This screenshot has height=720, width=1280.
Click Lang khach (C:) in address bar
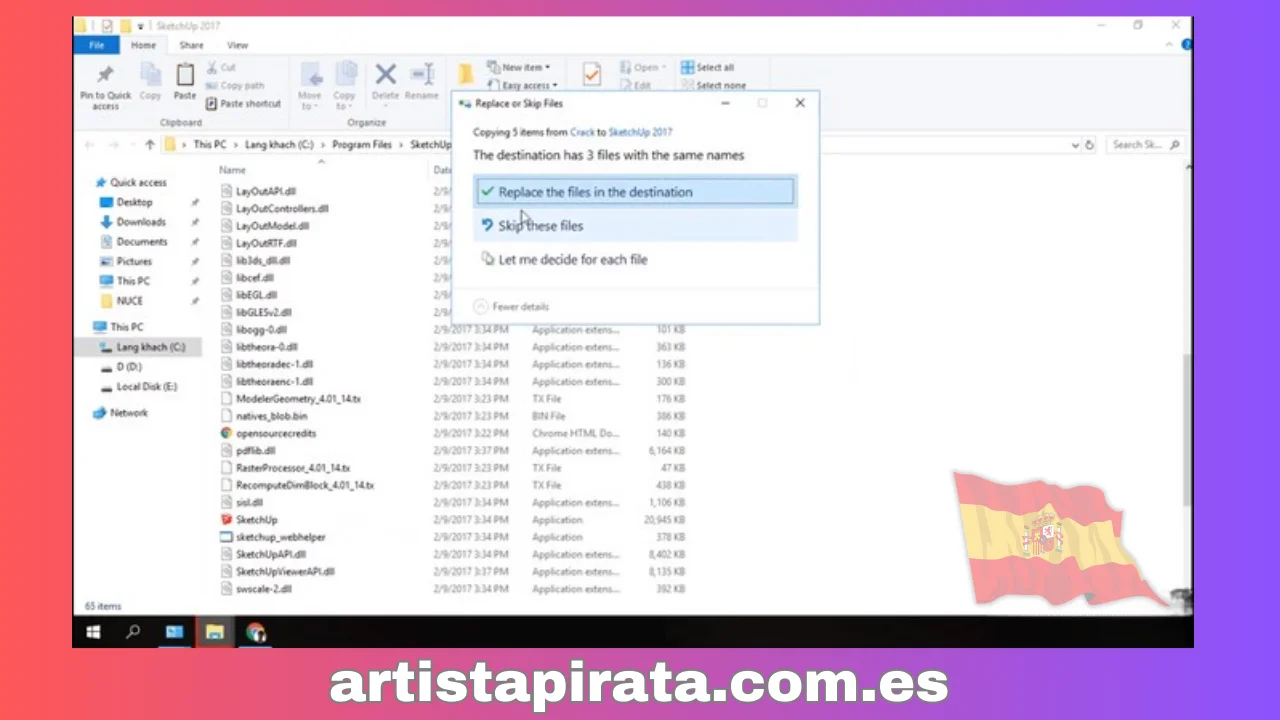coord(280,145)
